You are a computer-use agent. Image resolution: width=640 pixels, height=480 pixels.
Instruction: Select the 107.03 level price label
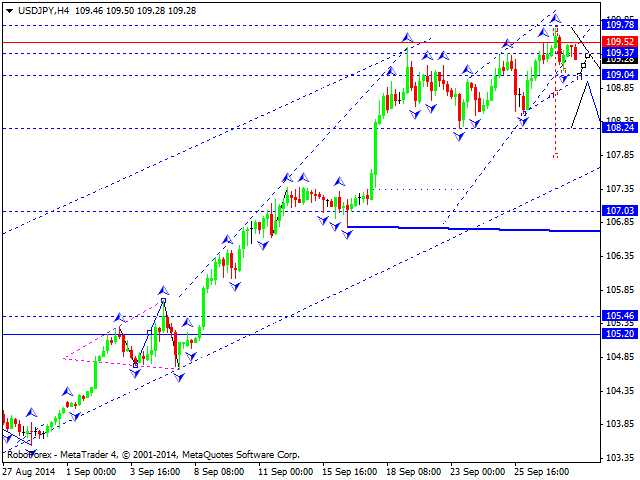(620, 211)
